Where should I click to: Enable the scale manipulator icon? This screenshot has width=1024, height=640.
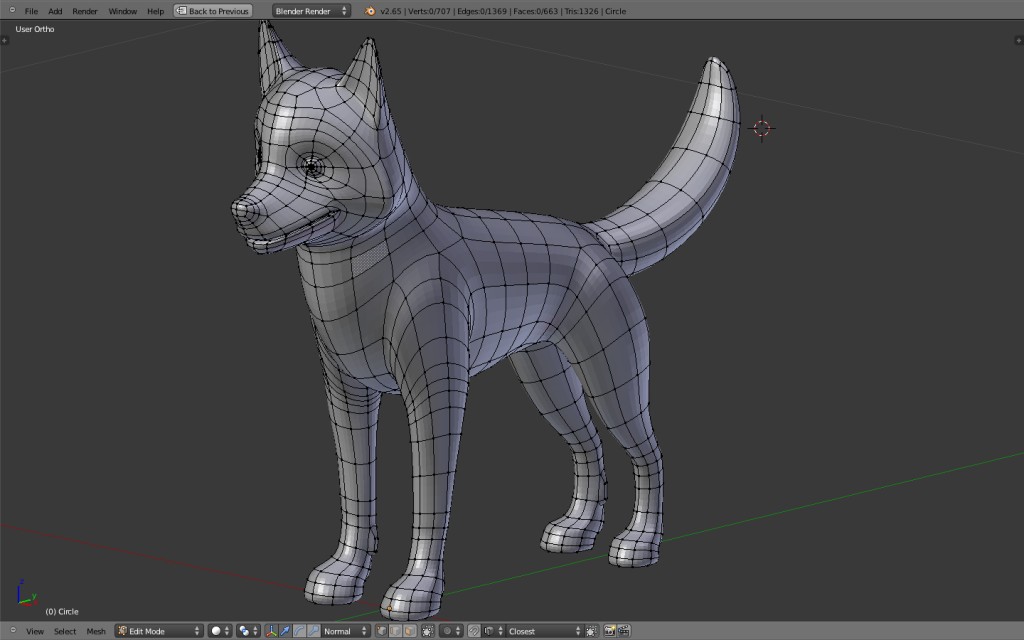pos(313,631)
